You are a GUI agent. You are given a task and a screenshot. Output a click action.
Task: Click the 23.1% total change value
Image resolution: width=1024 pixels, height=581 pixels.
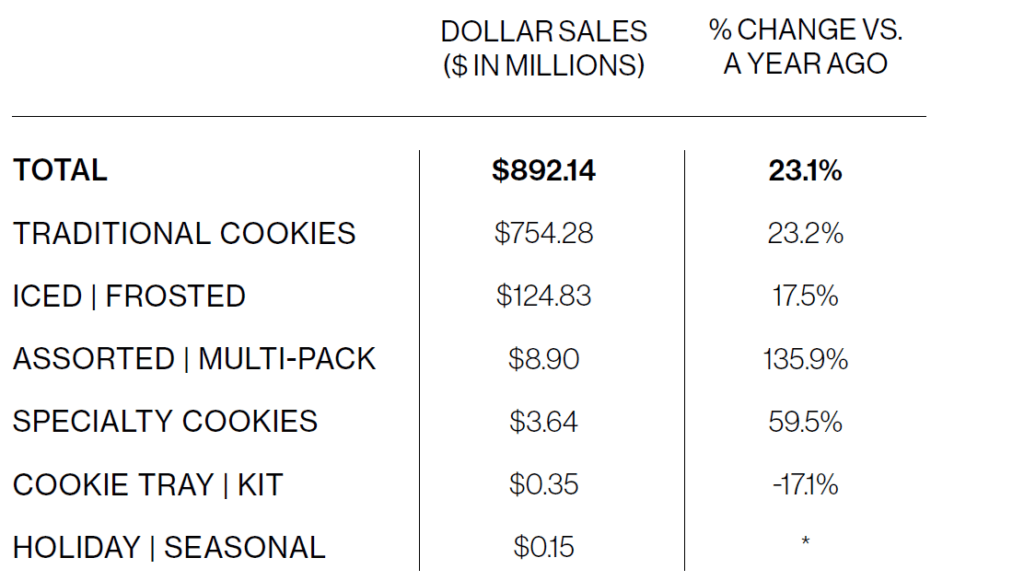(x=805, y=171)
